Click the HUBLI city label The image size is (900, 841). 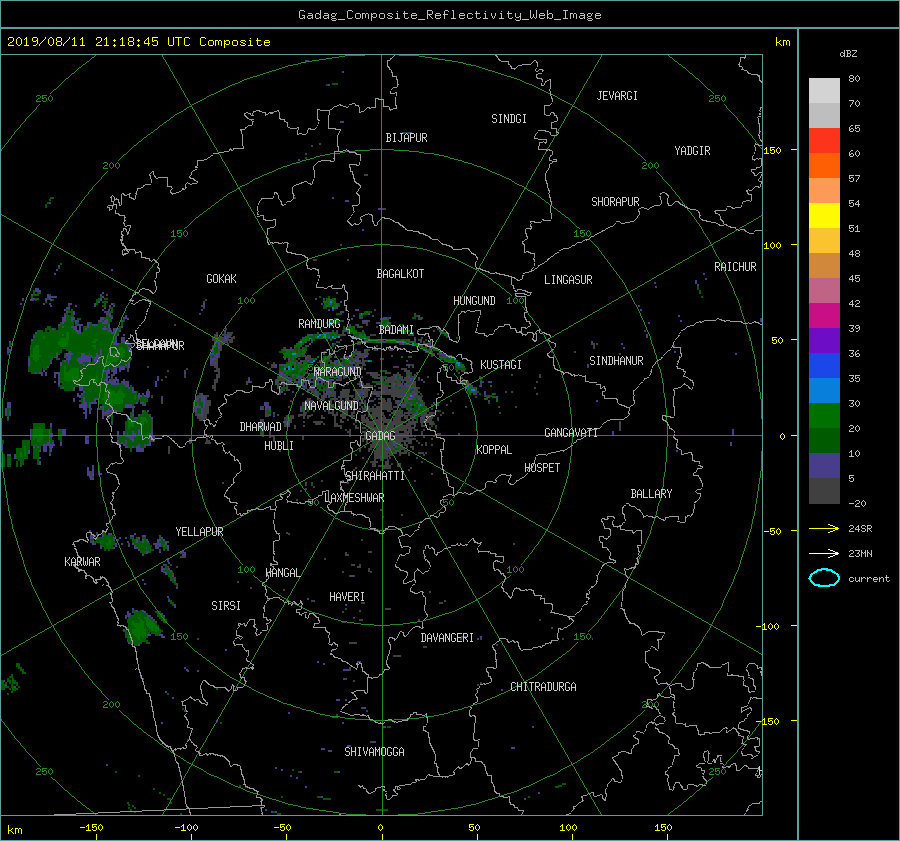(279, 446)
